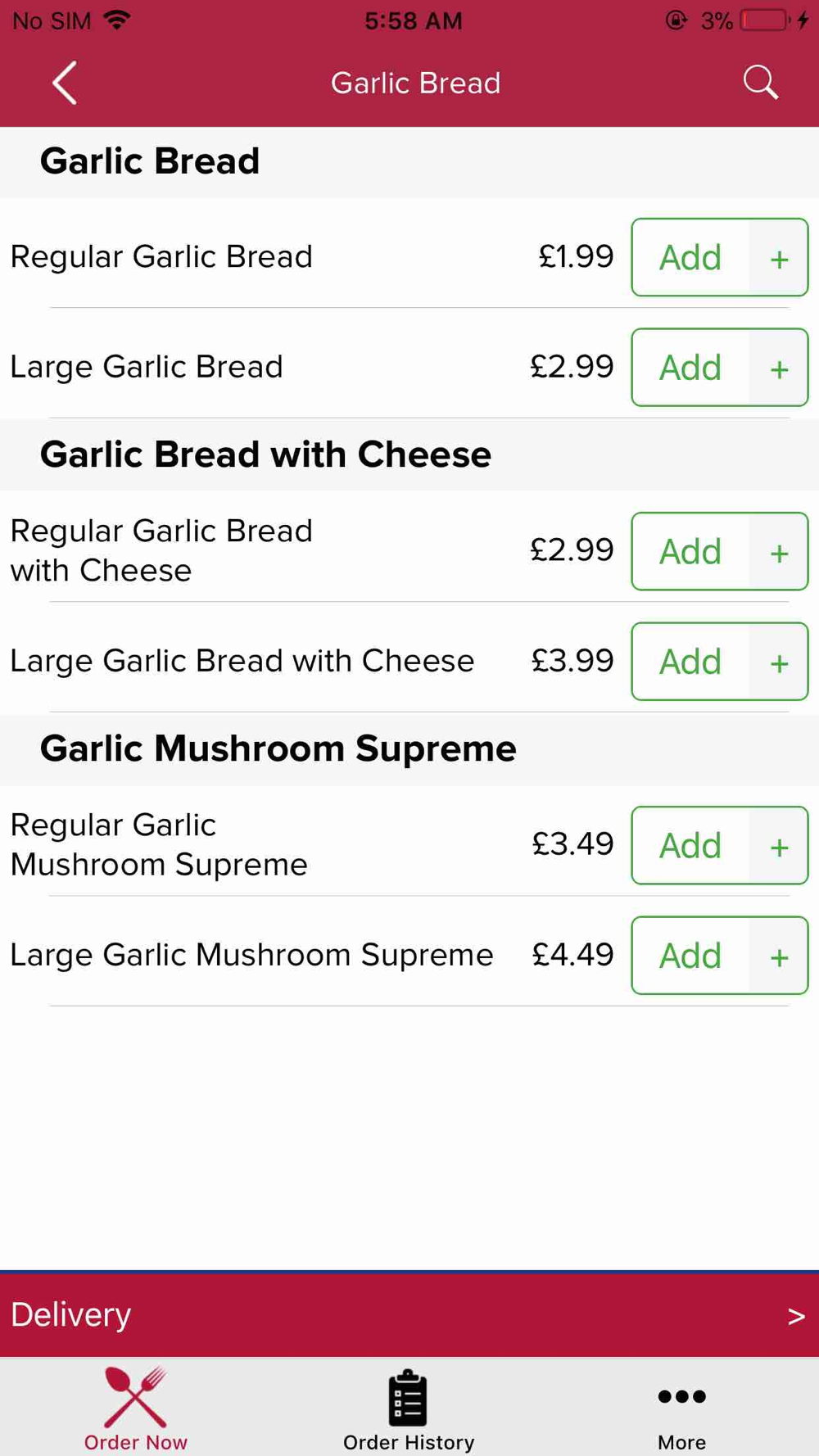
Task: Add Large Garlic Mushroom Supreme for £4.49
Action: point(690,955)
